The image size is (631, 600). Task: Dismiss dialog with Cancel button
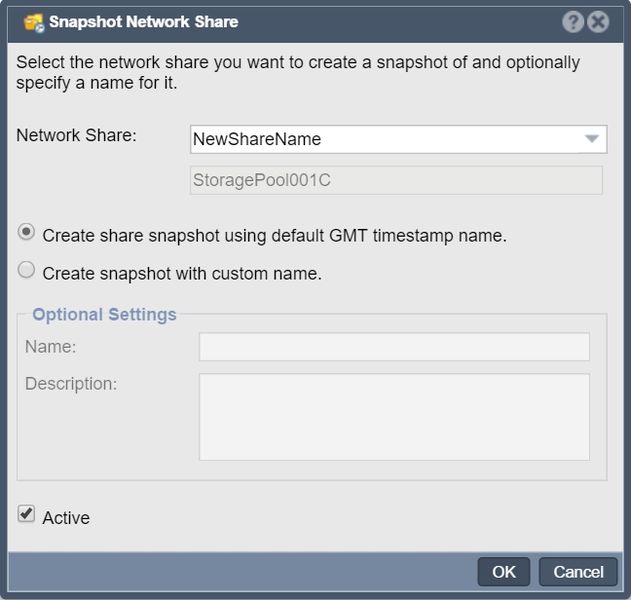click(578, 571)
